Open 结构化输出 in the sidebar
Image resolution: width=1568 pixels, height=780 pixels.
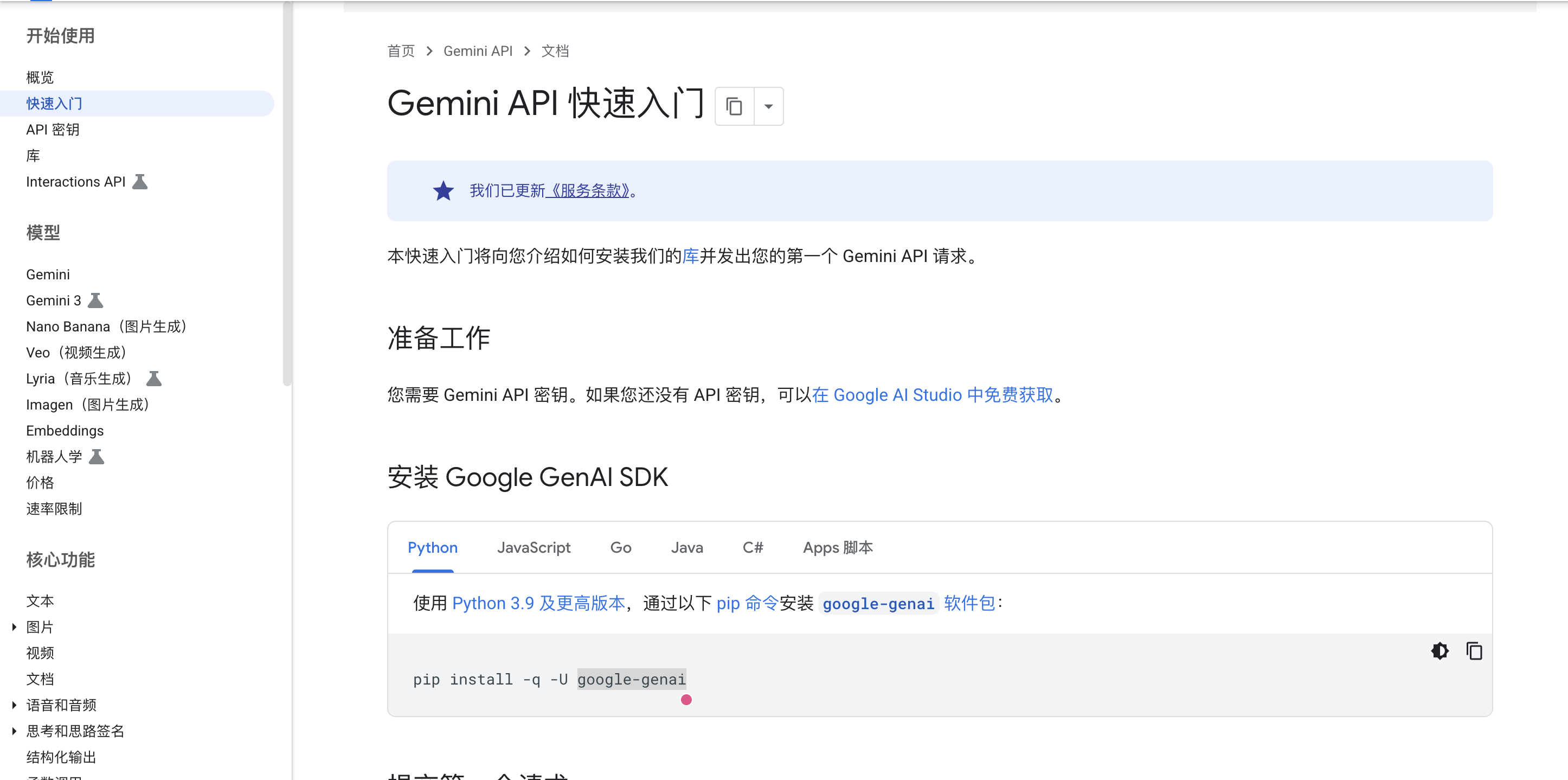coord(61,757)
